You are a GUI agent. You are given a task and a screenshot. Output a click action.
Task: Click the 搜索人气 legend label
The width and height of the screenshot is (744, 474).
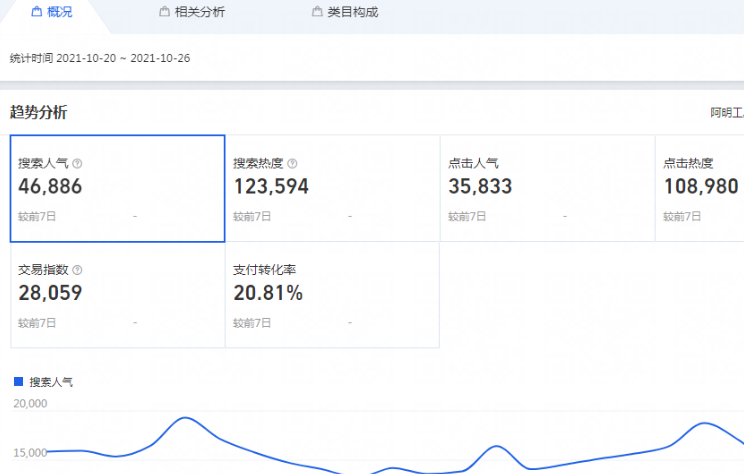51,382
